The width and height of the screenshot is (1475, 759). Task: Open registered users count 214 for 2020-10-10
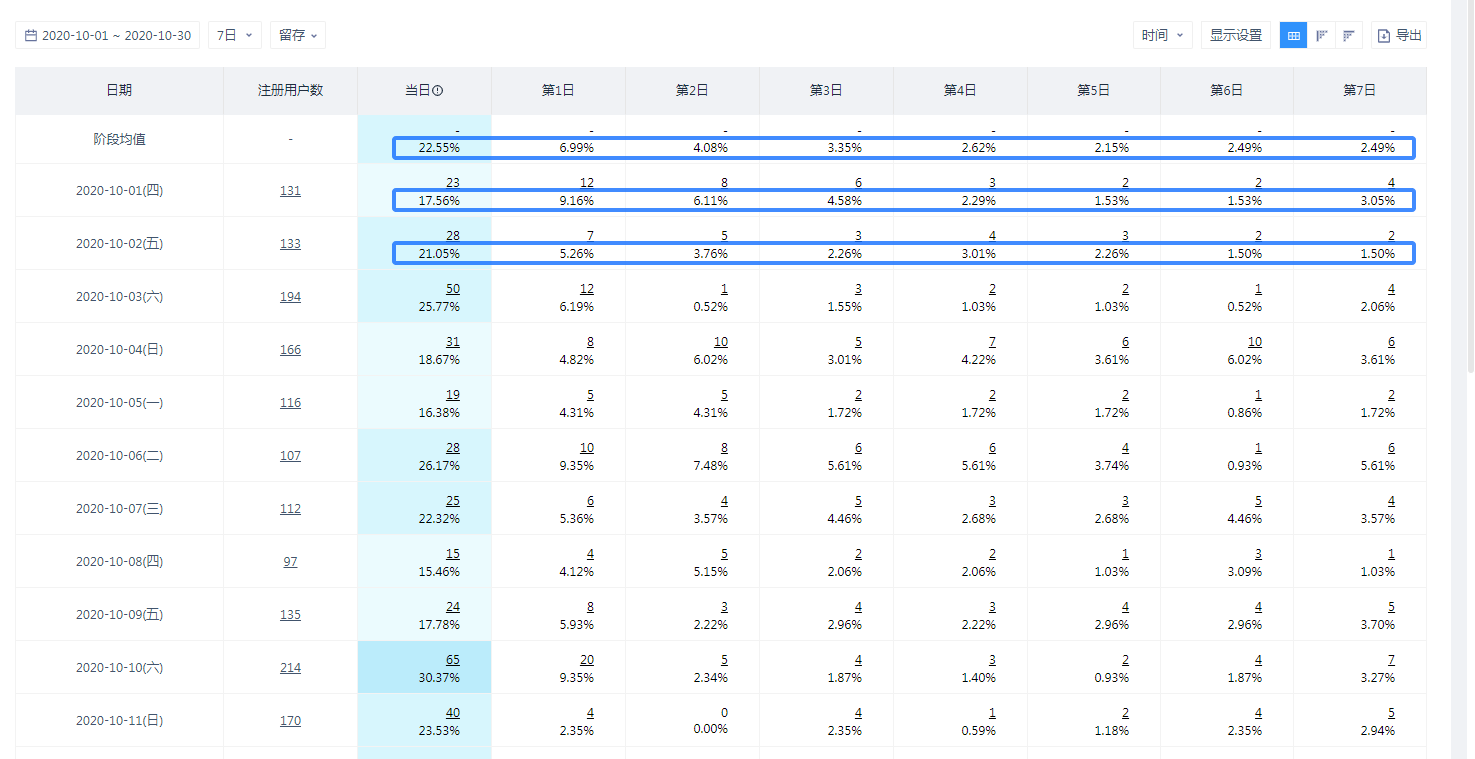(x=290, y=668)
